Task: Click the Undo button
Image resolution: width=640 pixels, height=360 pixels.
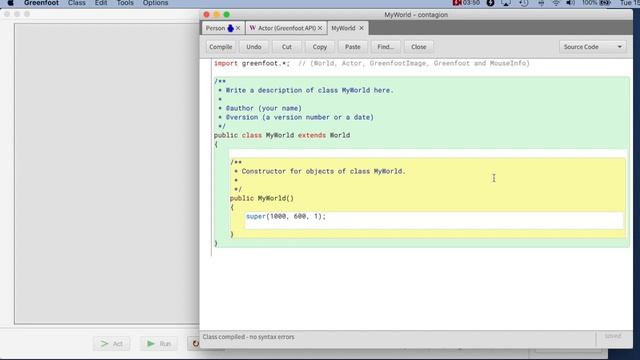Action: (253, 47)
